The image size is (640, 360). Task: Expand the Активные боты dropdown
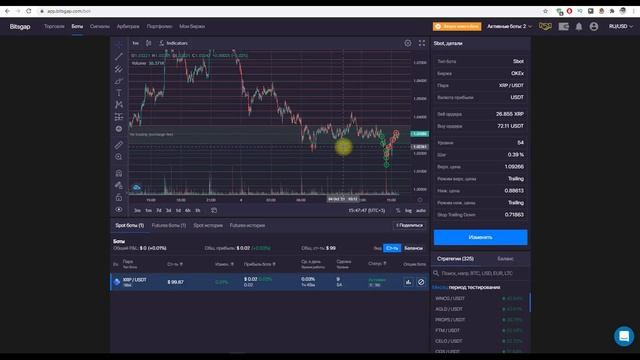coord(509,26)
